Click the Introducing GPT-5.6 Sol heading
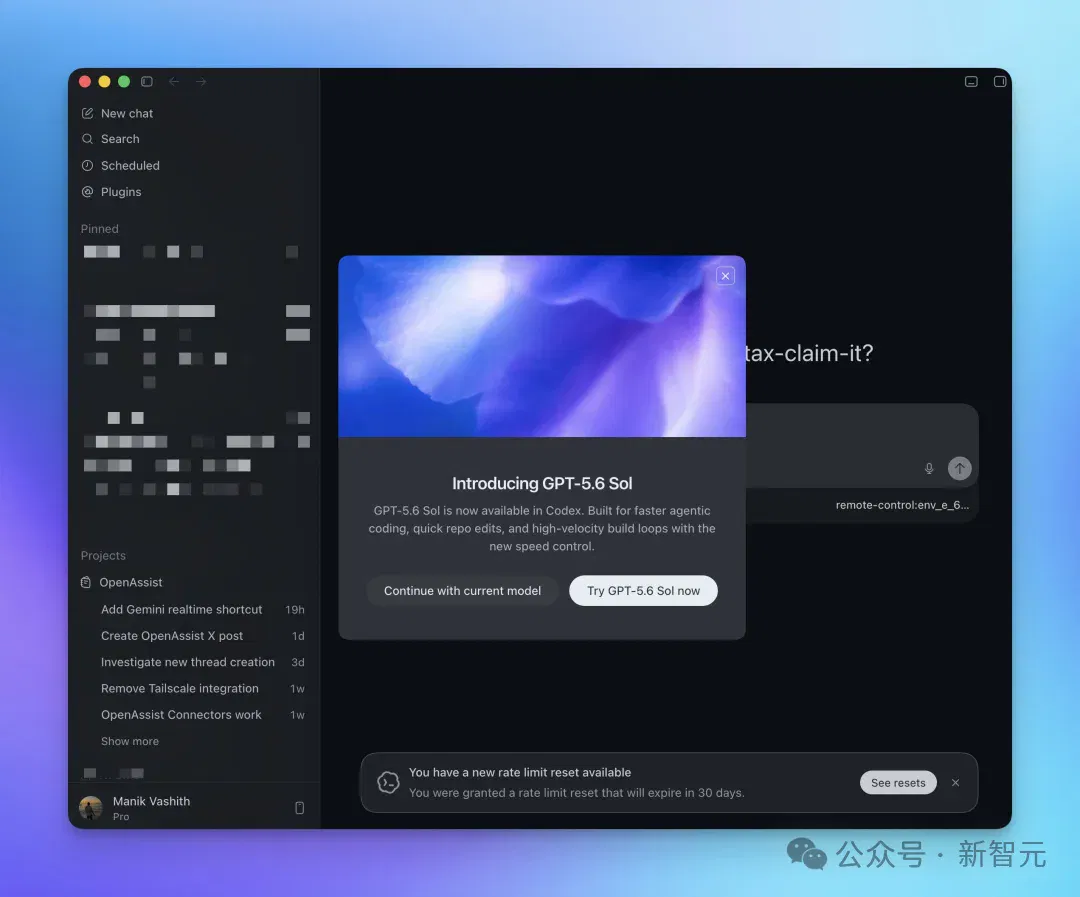Screen dimensions: 1080x897 tap(542, 484)
